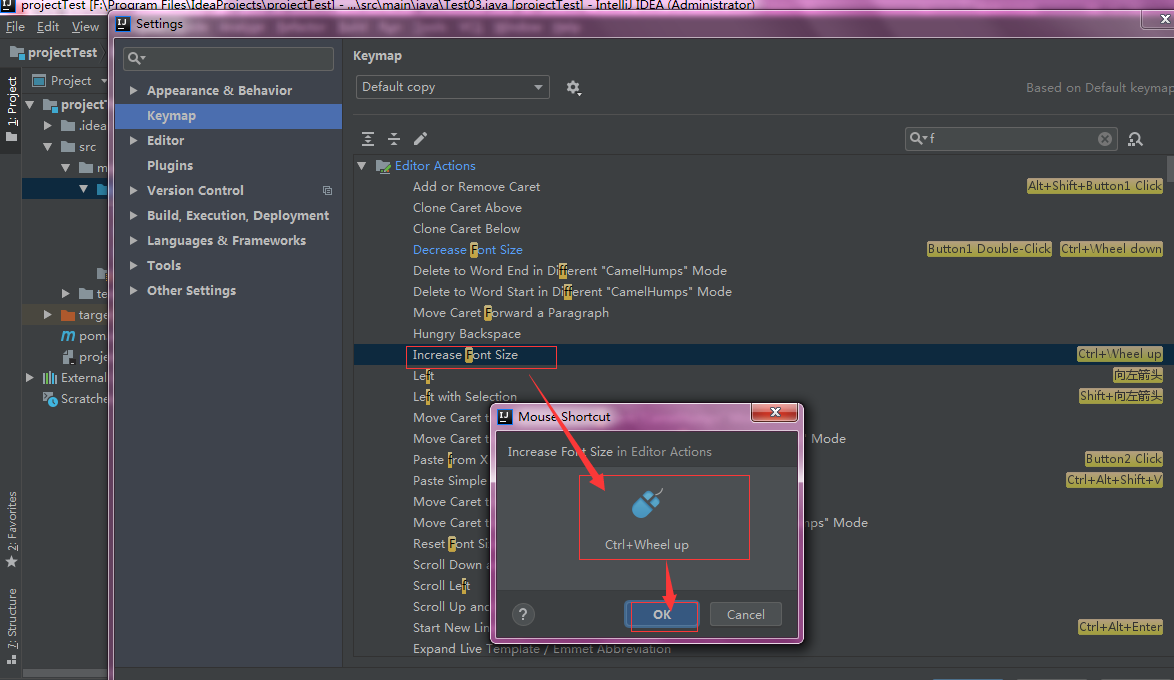The width and height of the screenshot is (1174, 680).
Task: Open the Default copy keymap dropdown
Action: [x=453, y=87]
